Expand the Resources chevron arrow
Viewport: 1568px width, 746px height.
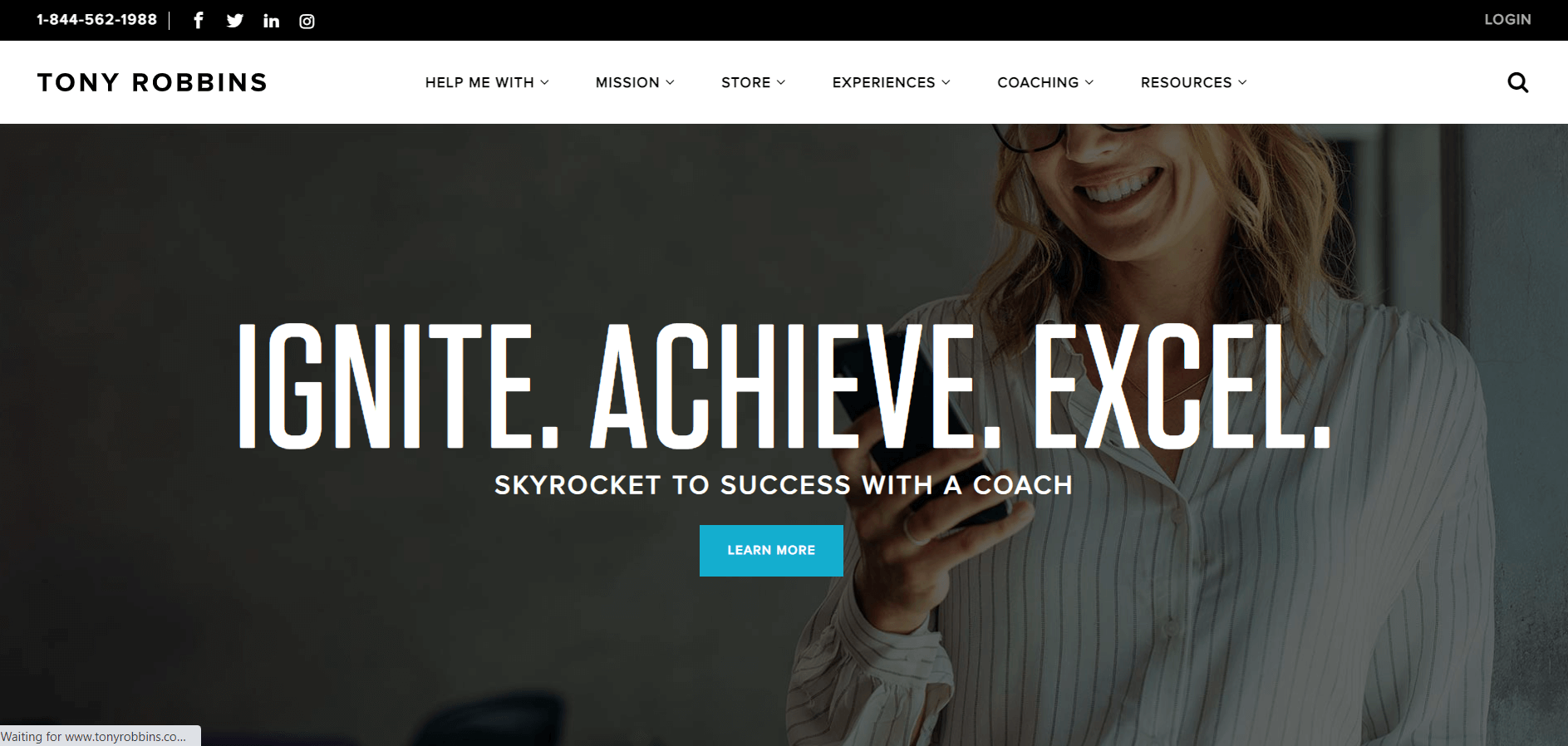coord(1242,82)
